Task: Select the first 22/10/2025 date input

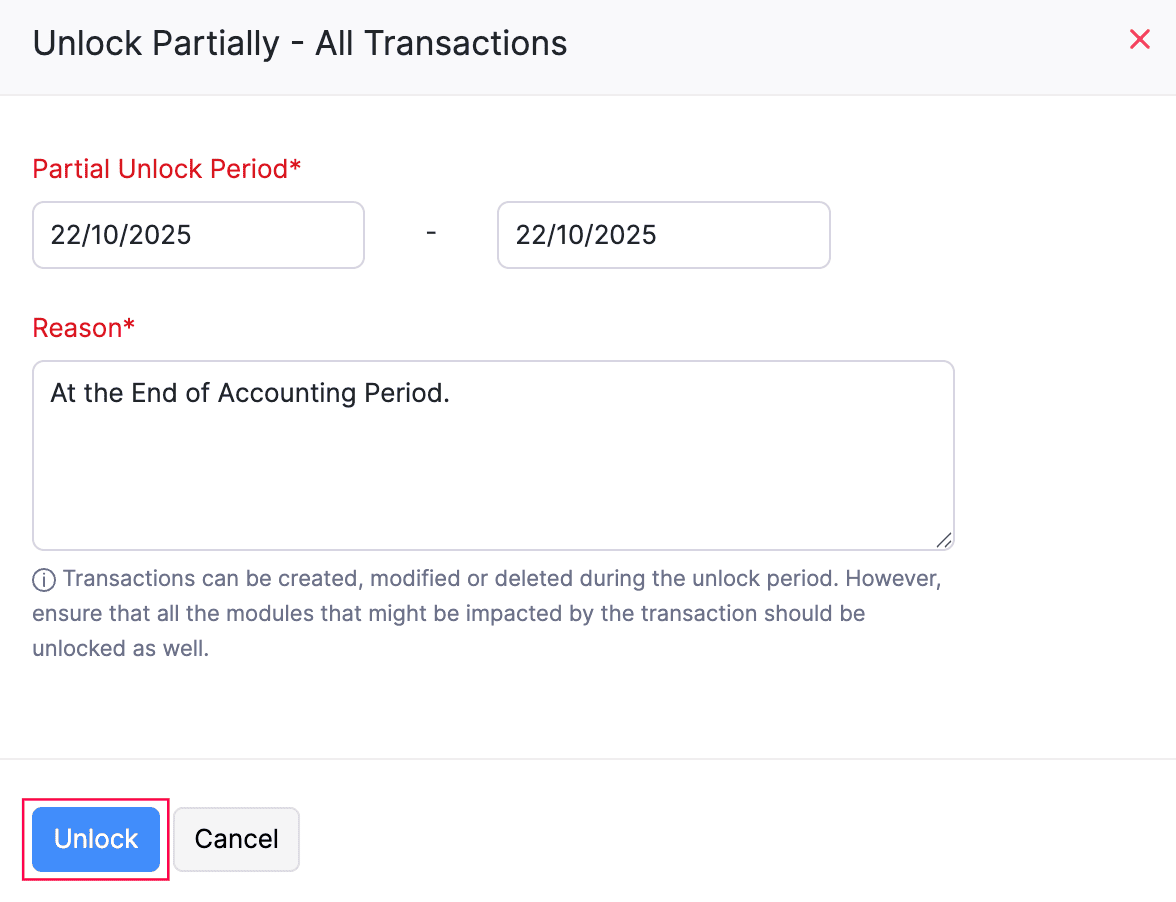Action: click(x=197, y=235)
